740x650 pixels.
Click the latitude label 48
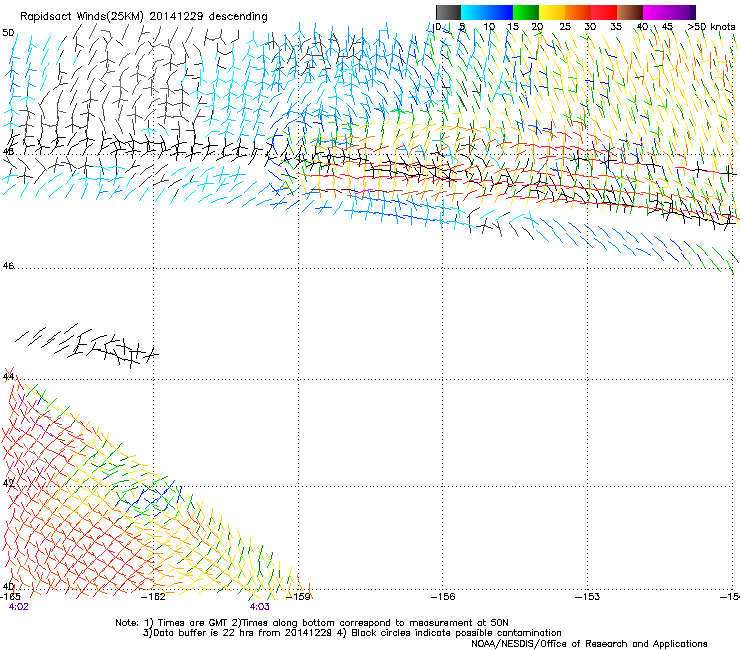(8, 152)
